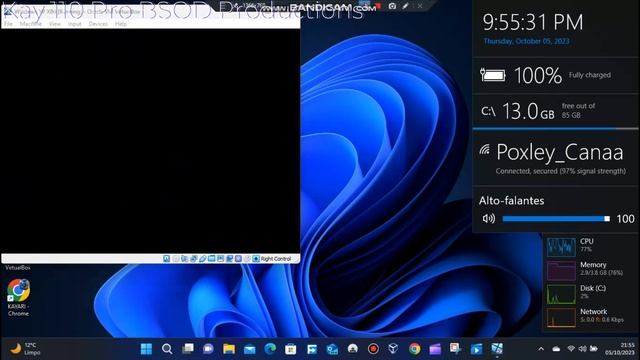Screen dimensions: 640x360
Task: Click the Right Control host key label
Action: click(x=276, y=259)
